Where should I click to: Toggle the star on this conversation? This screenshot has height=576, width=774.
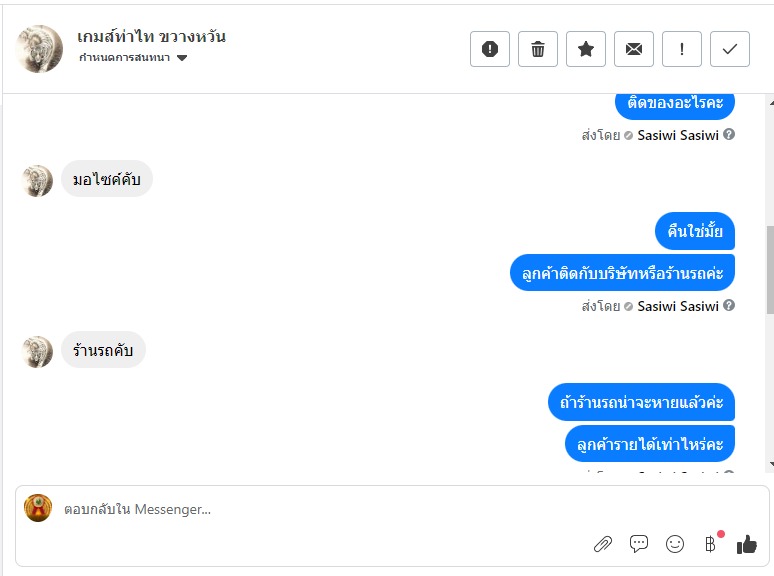coord(586,49)
